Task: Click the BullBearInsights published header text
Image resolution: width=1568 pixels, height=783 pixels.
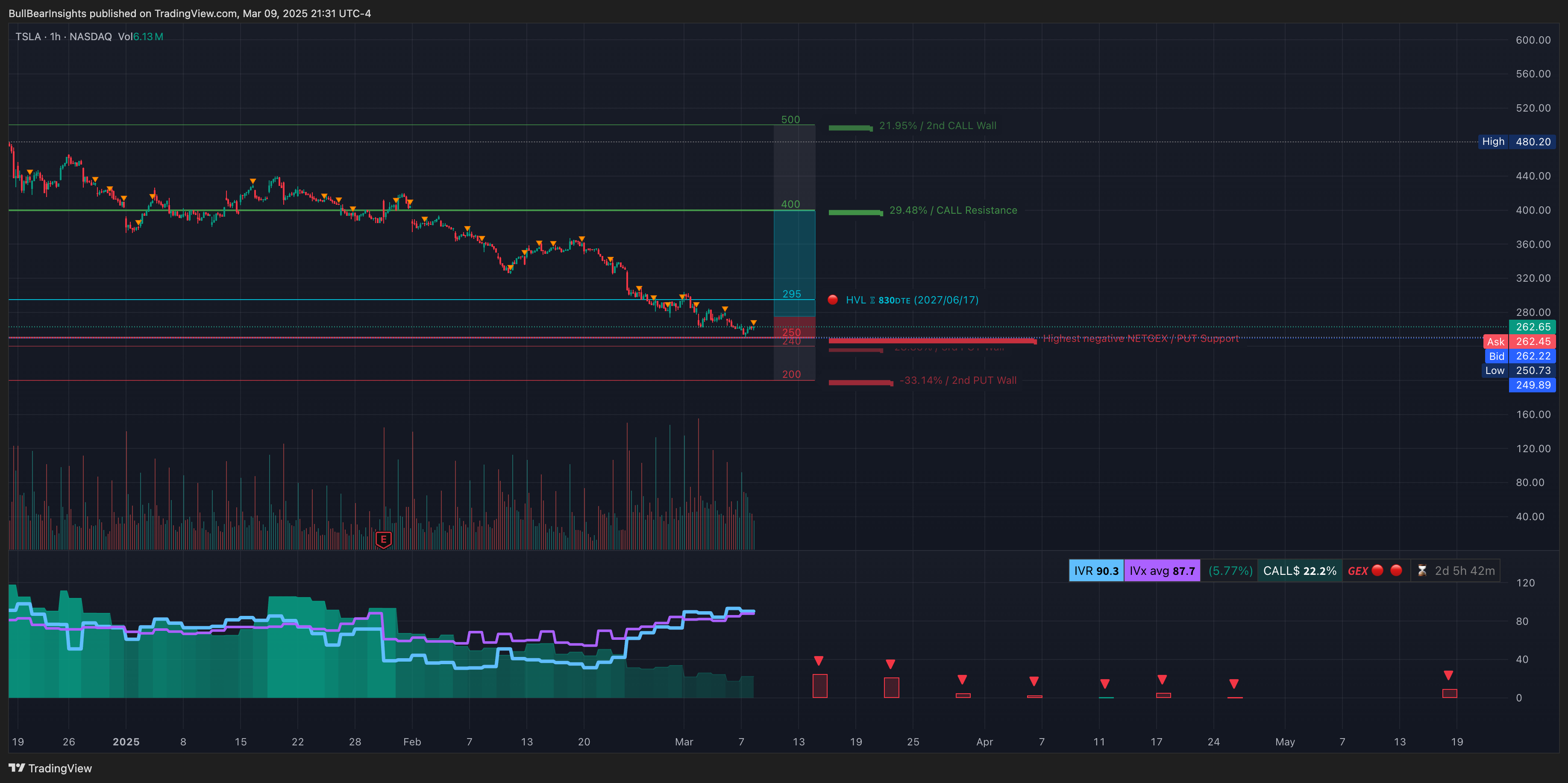Action: pos(190,13)
